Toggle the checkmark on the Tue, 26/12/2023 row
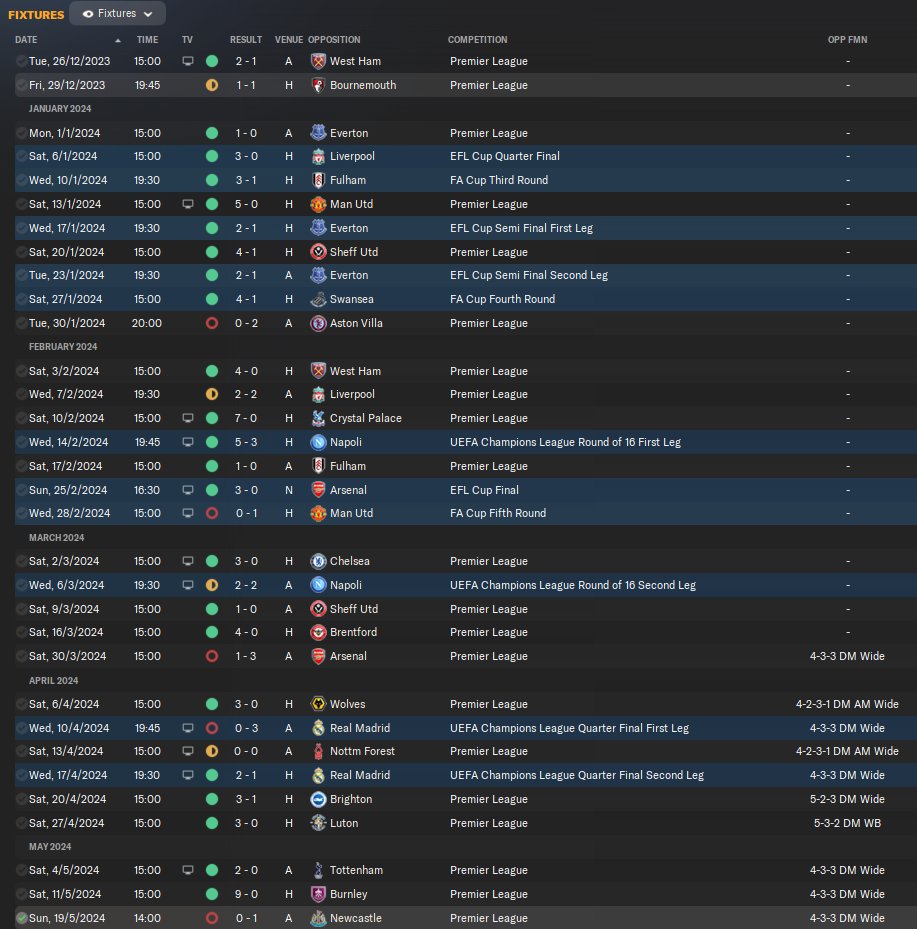This screenshot has height=929, width=917. coord(22,61)
